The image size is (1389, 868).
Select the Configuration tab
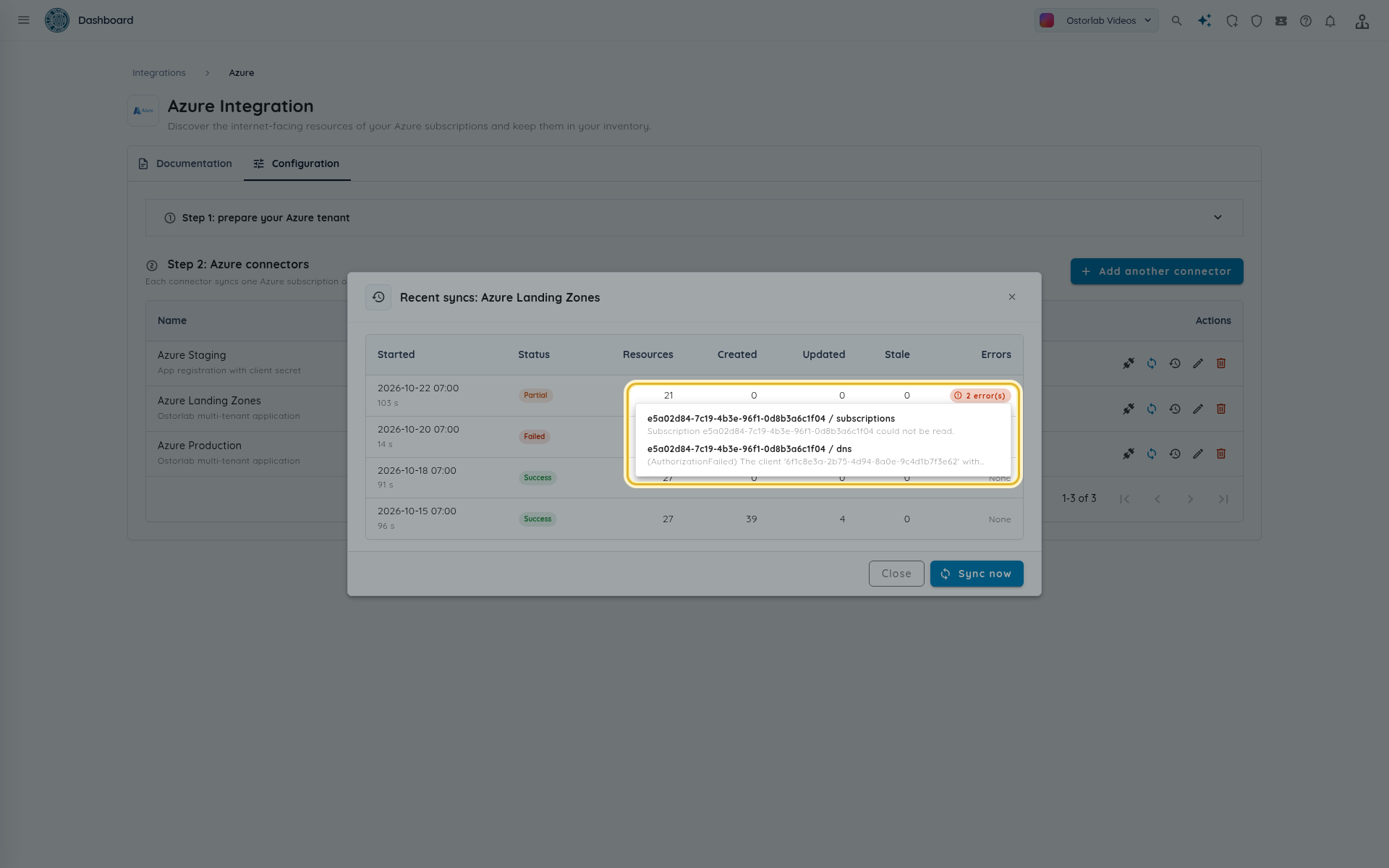tap(297, 163)
